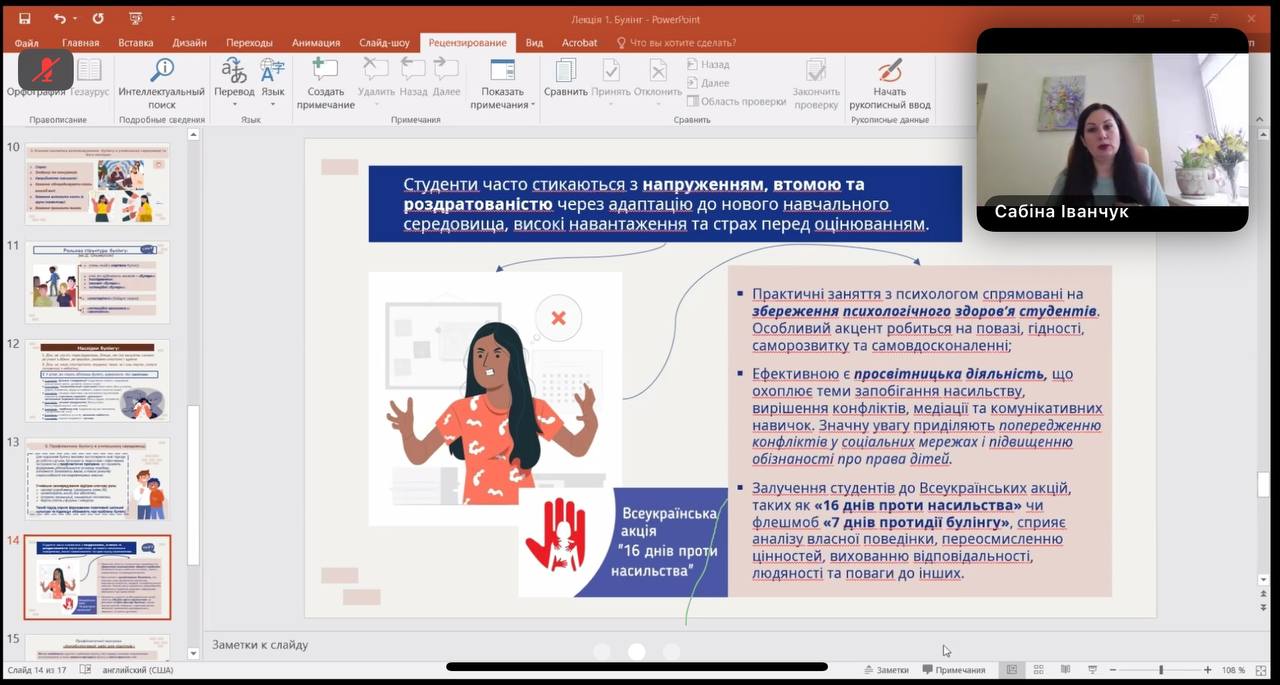Click the zoom slider handle
Image resolution: width=1280 pixels, height=685 pixels.
pos(1160,670)
